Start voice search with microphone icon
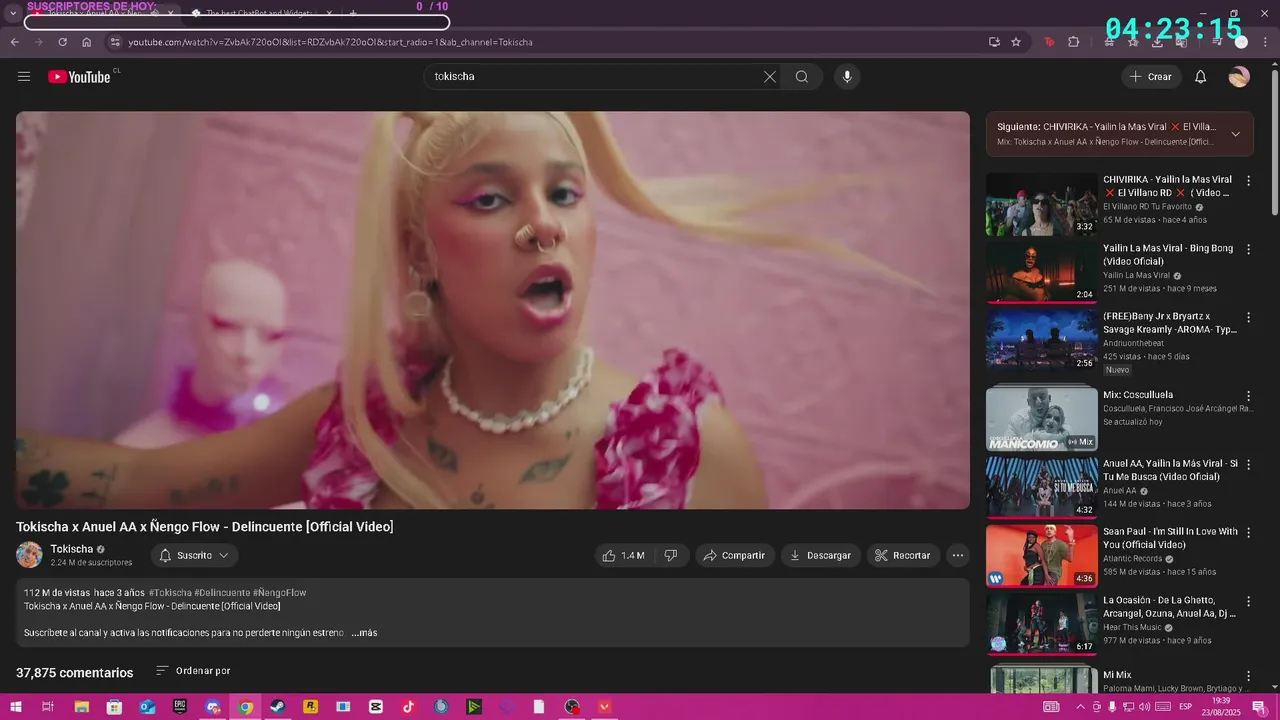 point(847,77)
